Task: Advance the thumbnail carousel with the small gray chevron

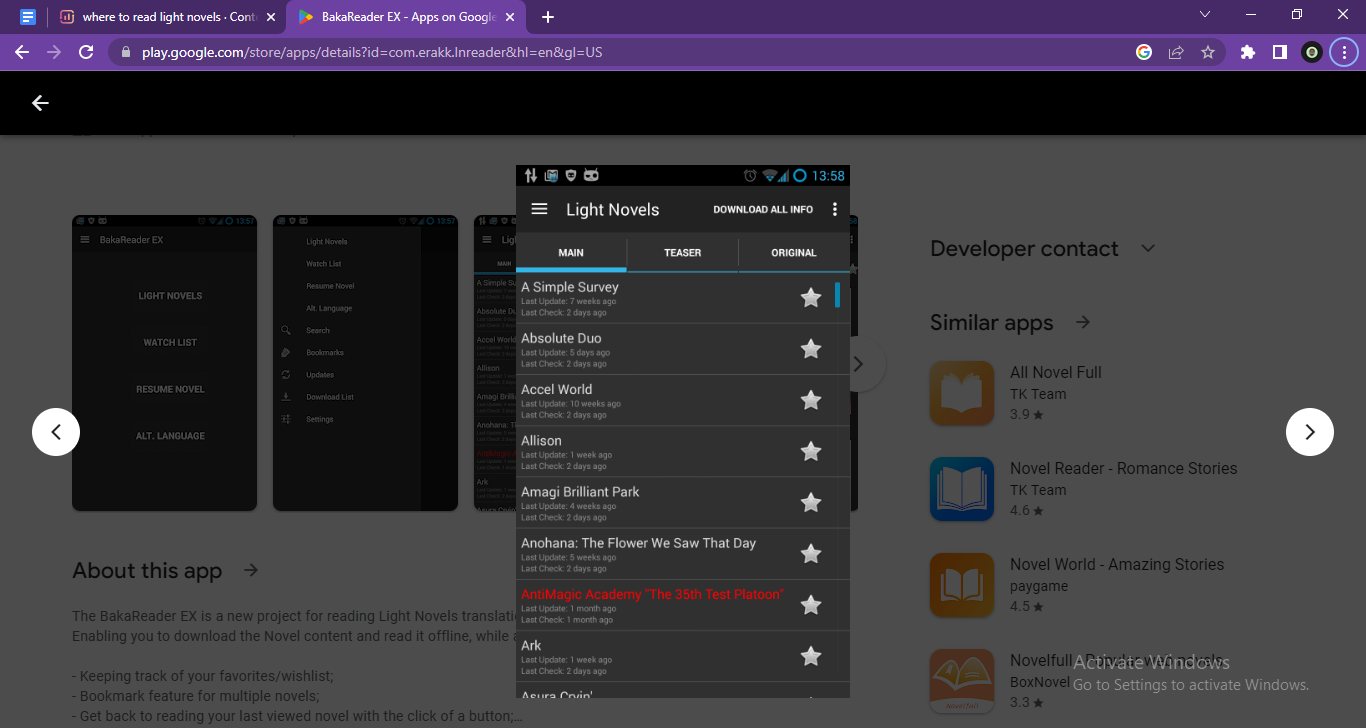Action: (860, 365)
